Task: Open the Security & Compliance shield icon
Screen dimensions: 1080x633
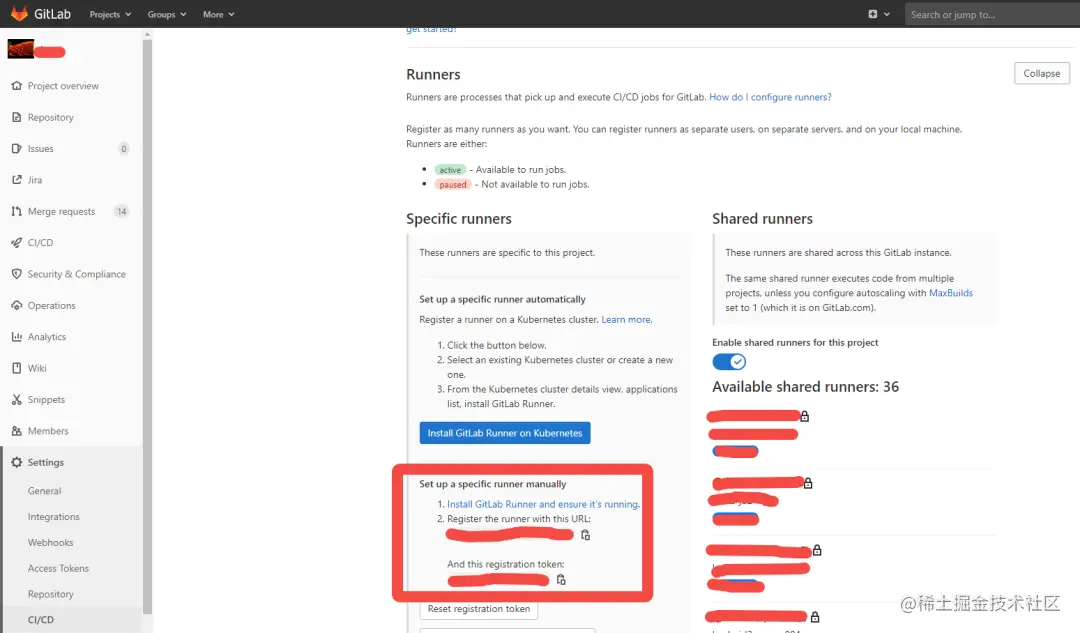Action: [x=17, y=274]
